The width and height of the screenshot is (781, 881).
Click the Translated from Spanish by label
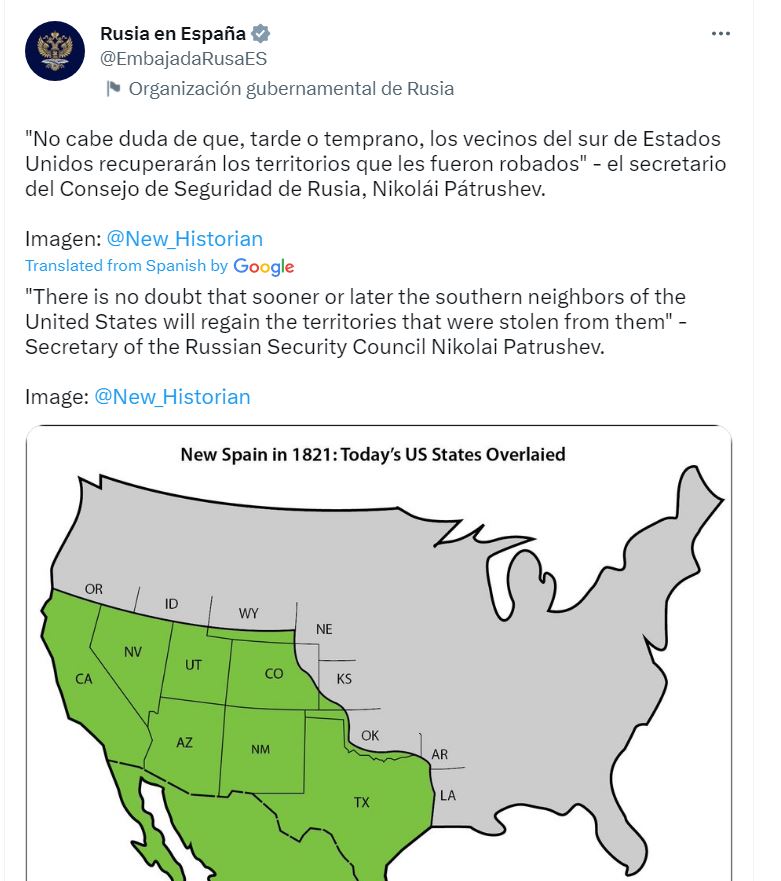pyautogui.click(x=126, y=265)
